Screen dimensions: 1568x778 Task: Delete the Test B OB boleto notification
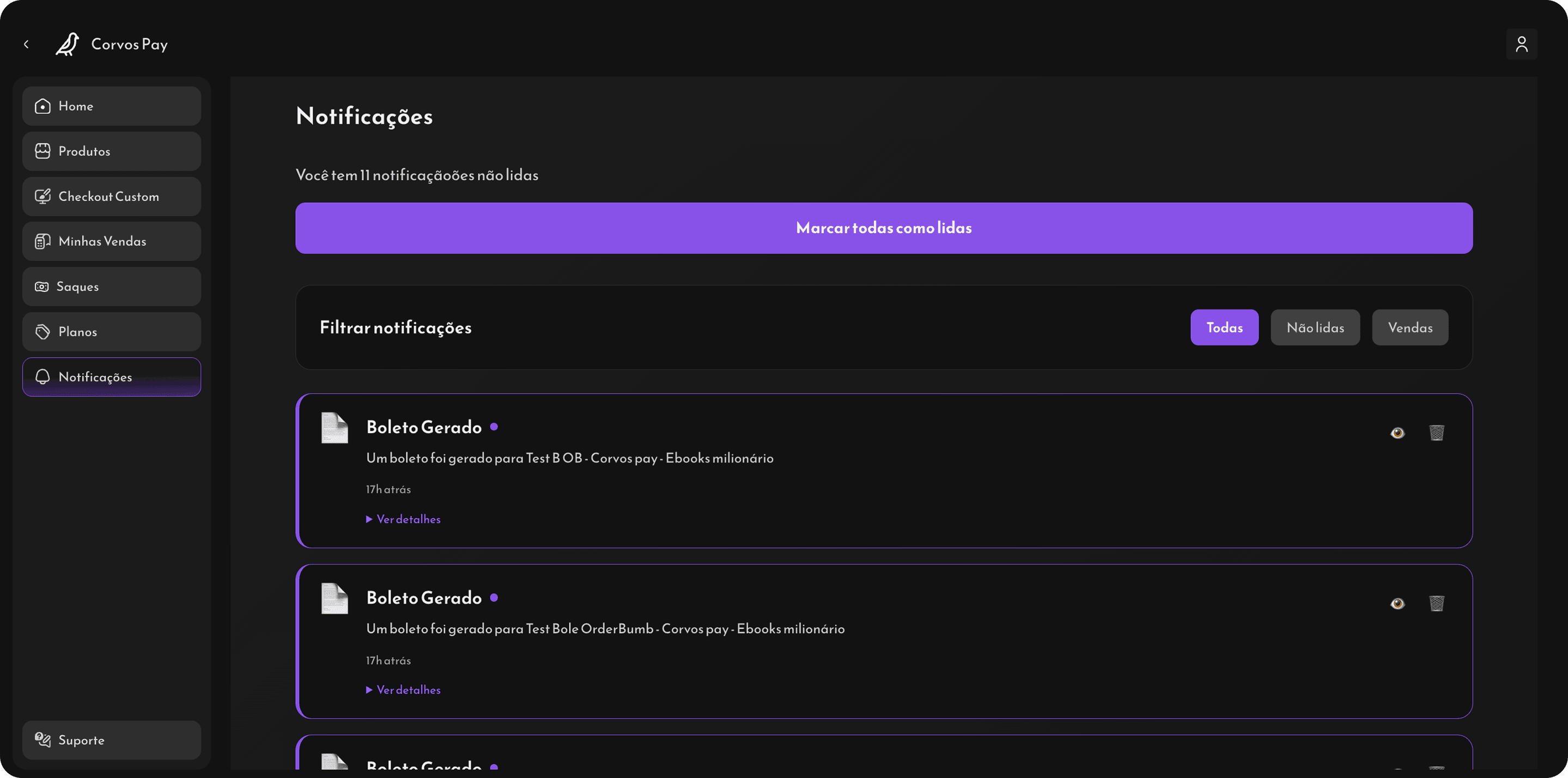[1437, 433]
